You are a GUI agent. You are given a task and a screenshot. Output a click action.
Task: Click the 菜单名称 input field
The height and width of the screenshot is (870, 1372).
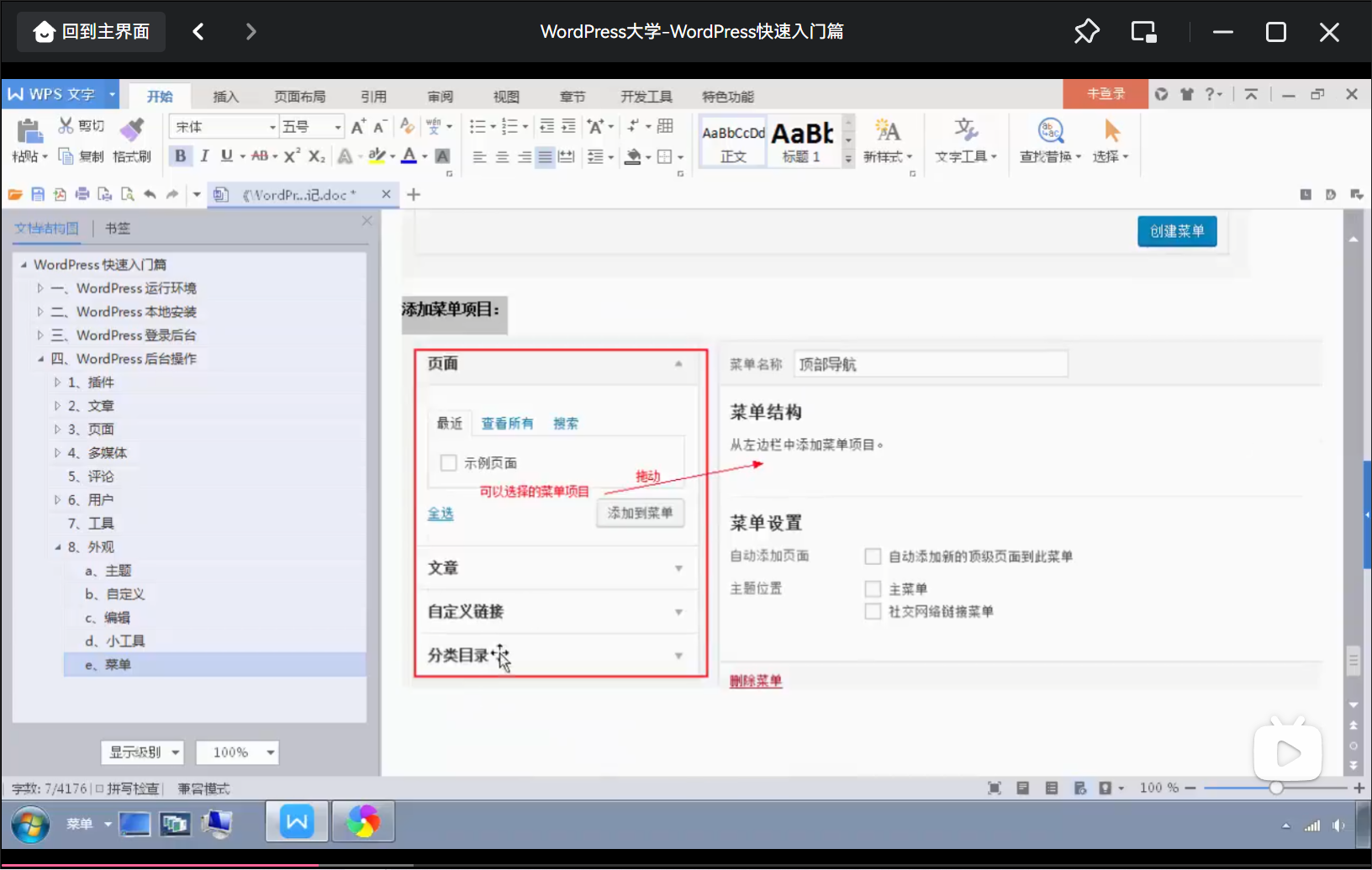pyautogui.click(x=931, y=364)
